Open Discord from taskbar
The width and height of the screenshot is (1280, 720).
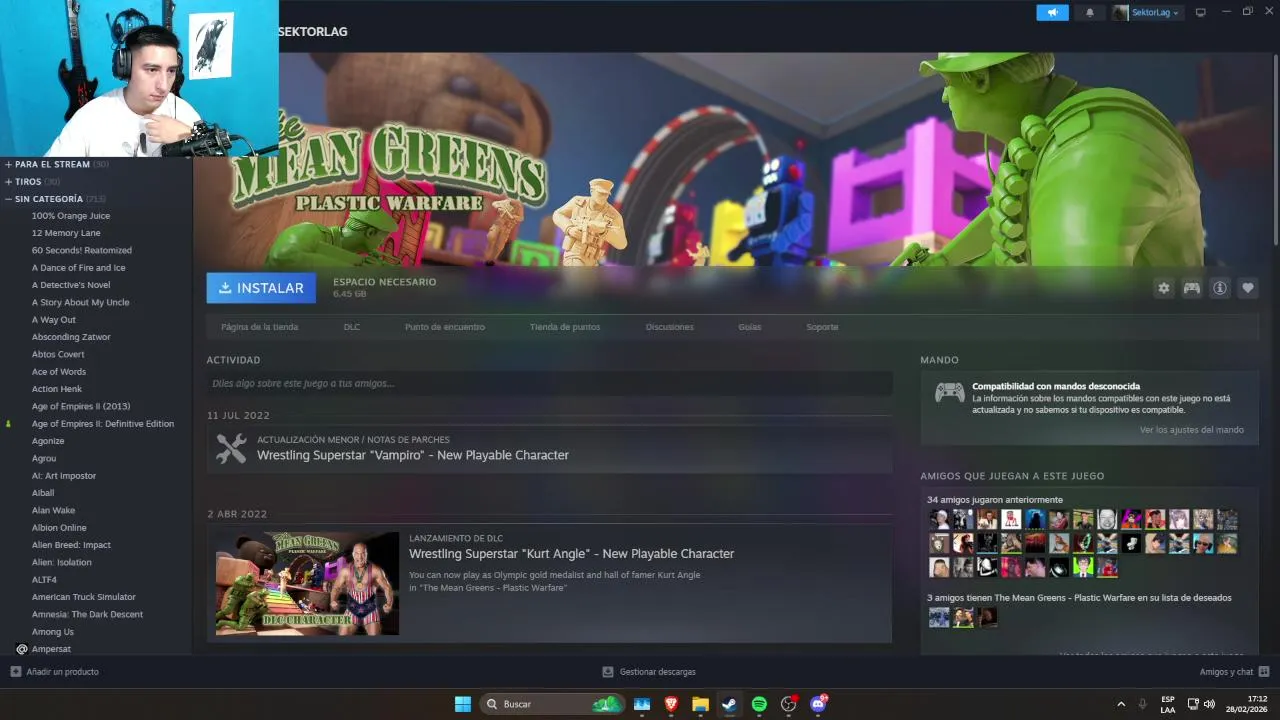(818, 704)
